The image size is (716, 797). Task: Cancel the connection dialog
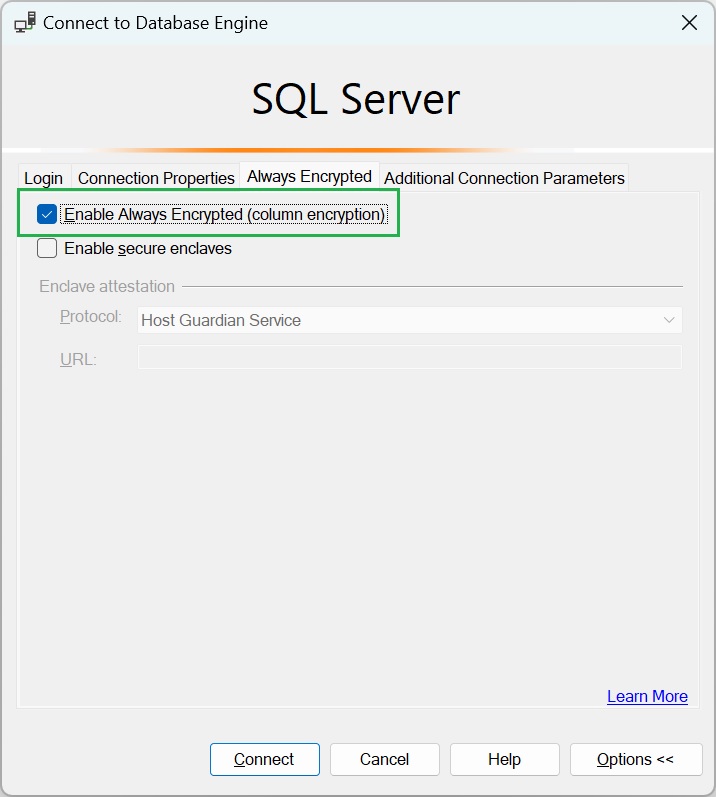point(384,759)
